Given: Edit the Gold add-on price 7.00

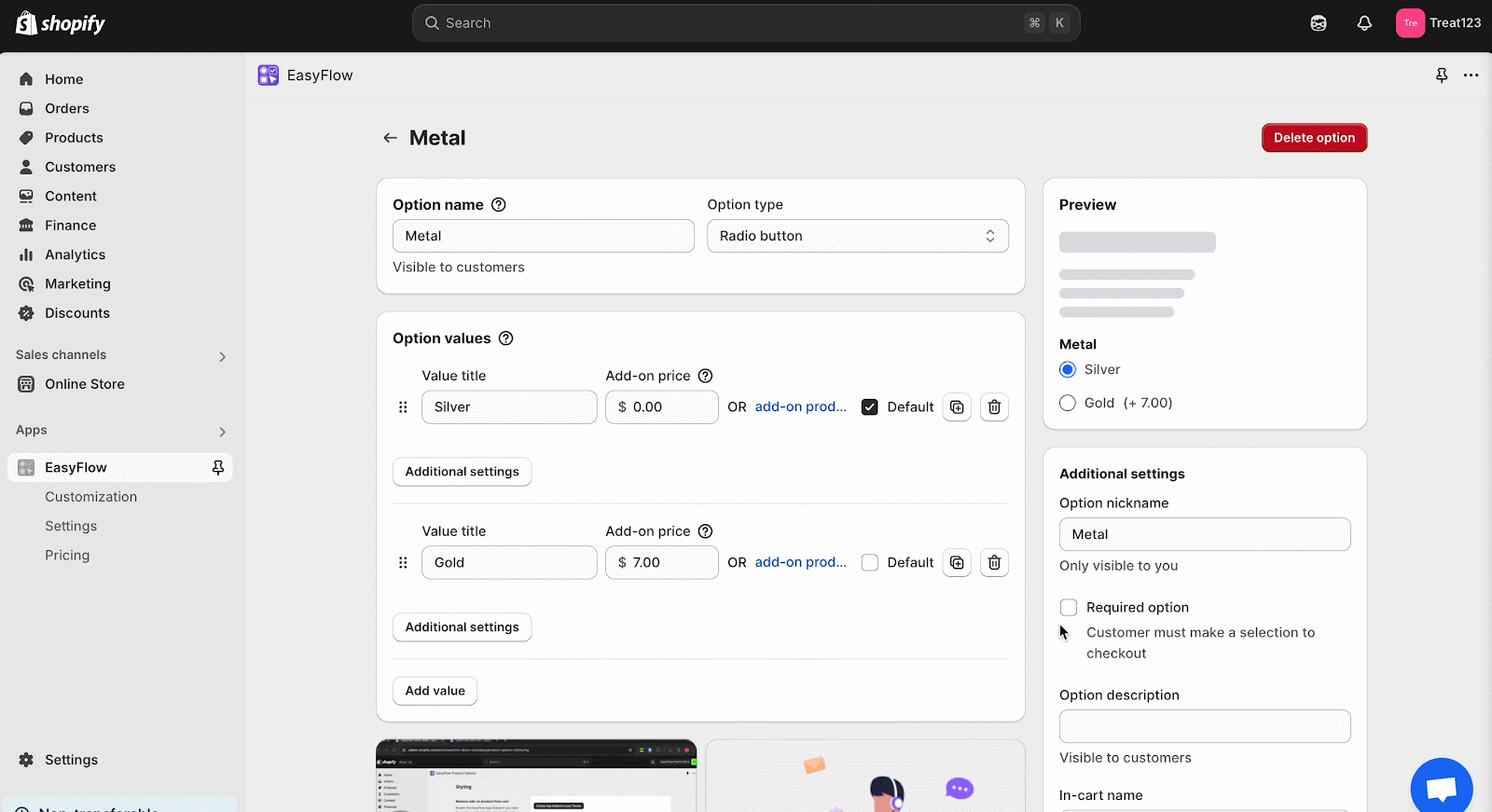Looking at the screenshot, I should coord(662,563).
